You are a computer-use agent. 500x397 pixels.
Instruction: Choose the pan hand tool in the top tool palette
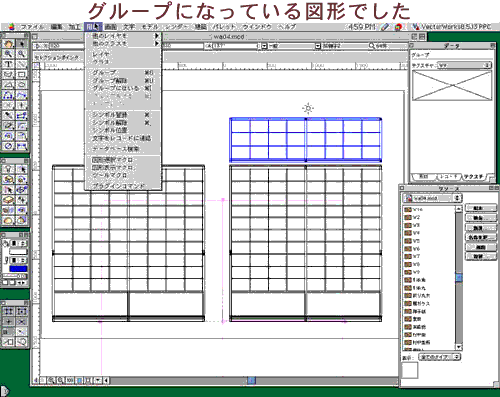point(8,44)
